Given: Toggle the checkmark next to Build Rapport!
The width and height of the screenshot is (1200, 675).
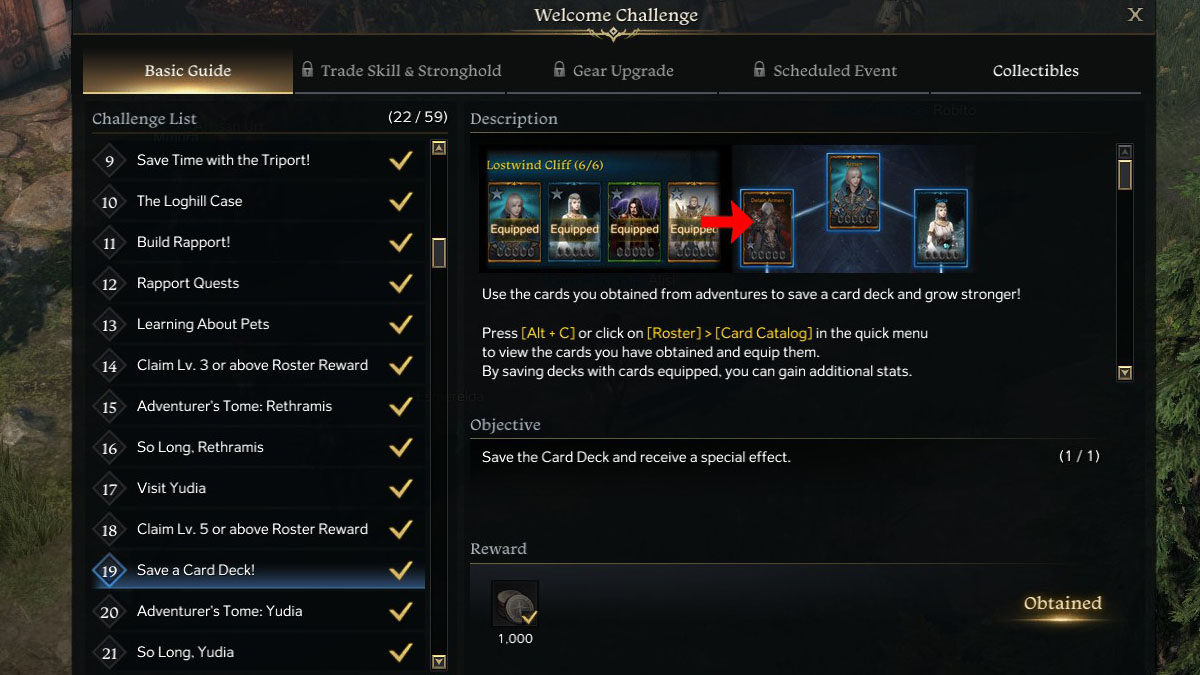Looking at the screenshot, I should click(x=401, y=242).
